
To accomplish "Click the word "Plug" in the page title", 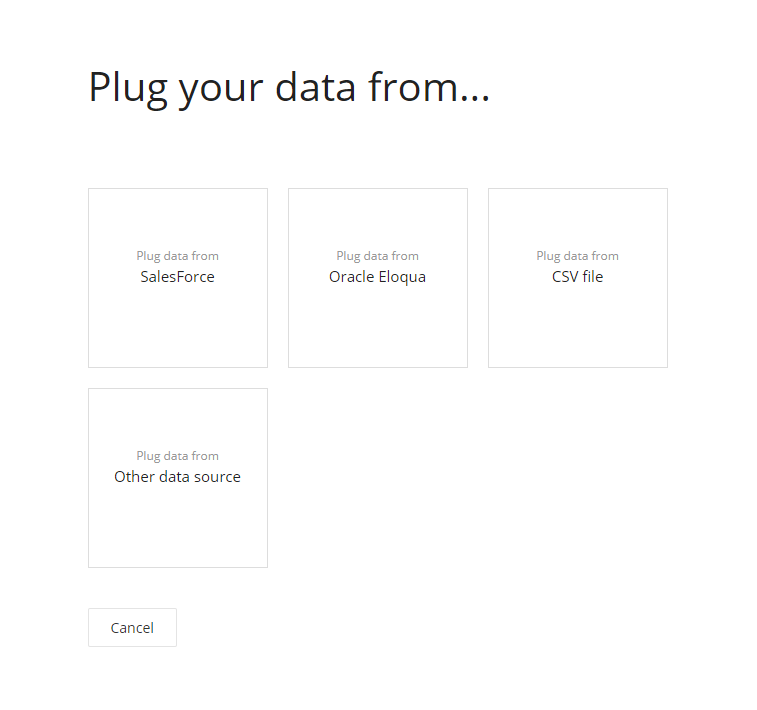I will pos(129,88).
